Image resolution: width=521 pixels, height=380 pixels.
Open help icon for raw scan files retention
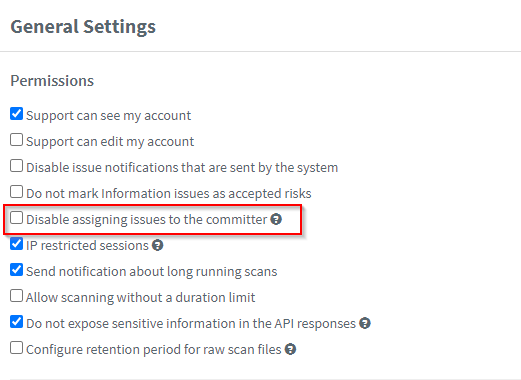tap(290, 349)
